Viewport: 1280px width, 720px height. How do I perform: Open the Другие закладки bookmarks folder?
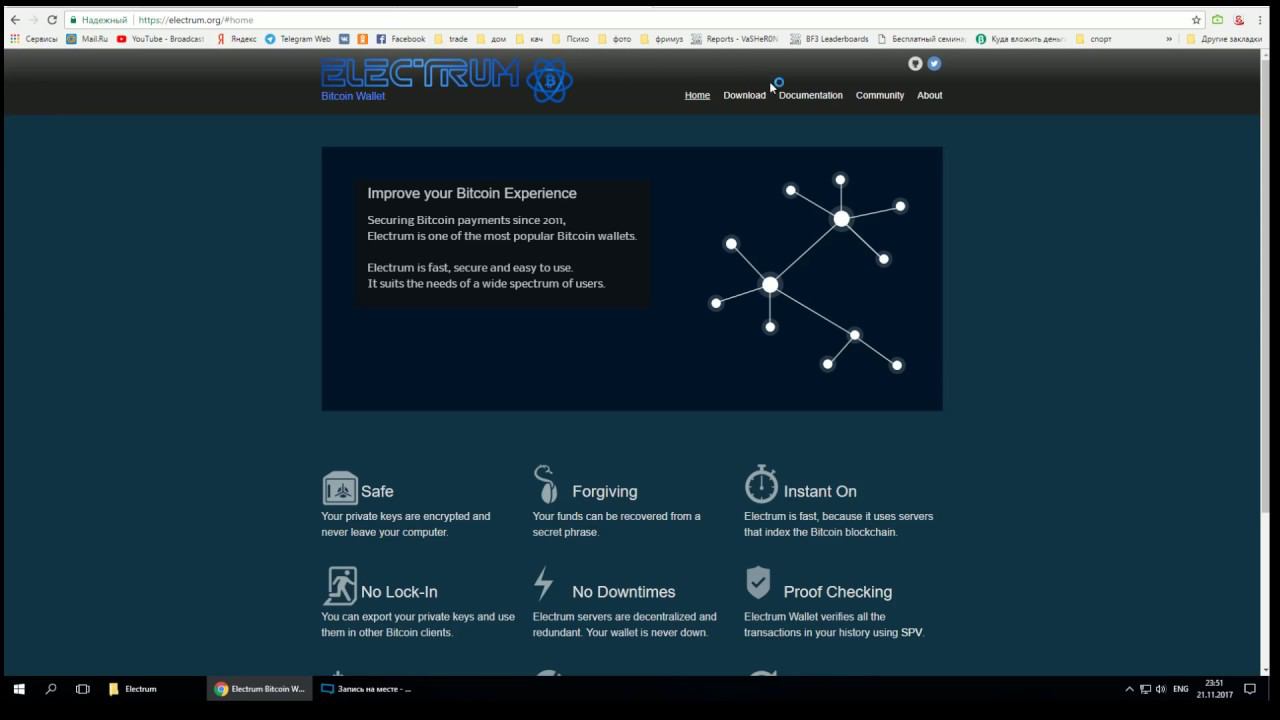[x=1224, y=39]
